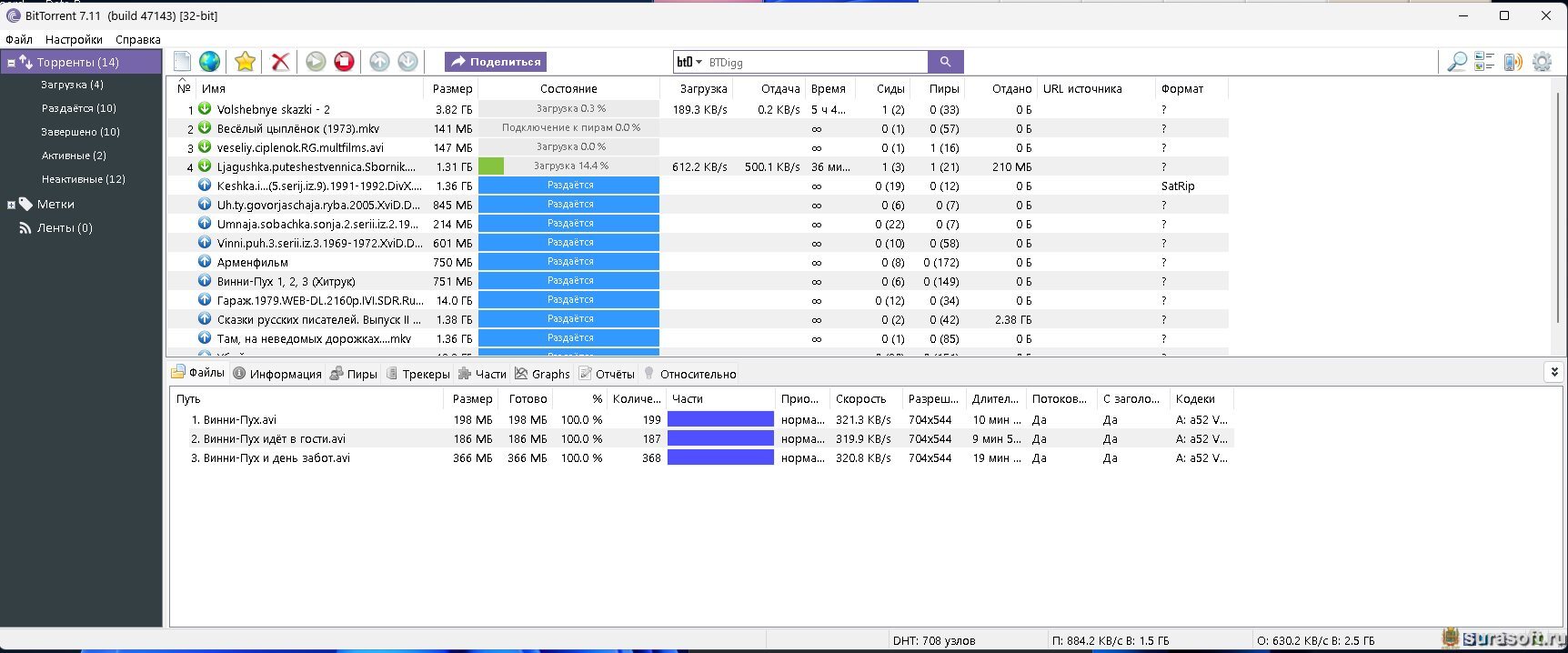Viewport: 1568px width, 653px height.
Task: Open the Справка menu
Action: pyautogui.click(x=138, y=39)
